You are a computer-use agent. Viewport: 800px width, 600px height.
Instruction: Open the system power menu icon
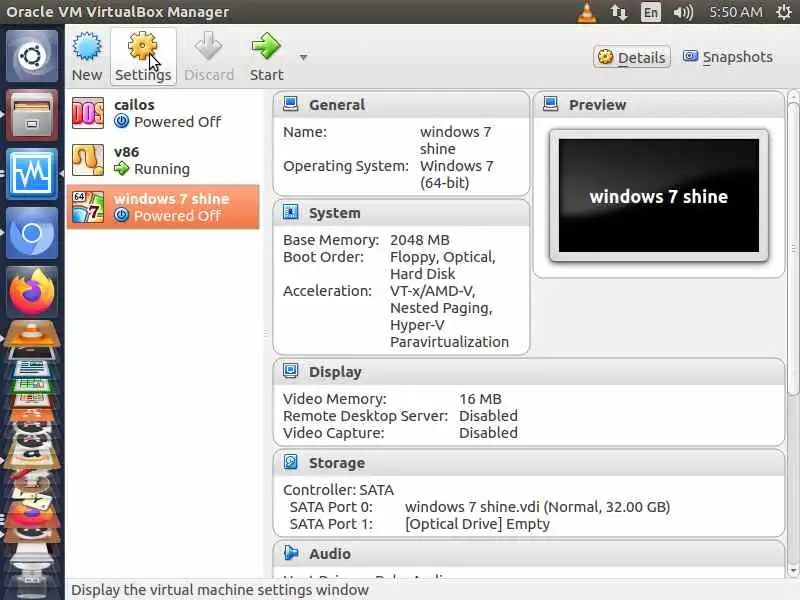coord(784,12)
